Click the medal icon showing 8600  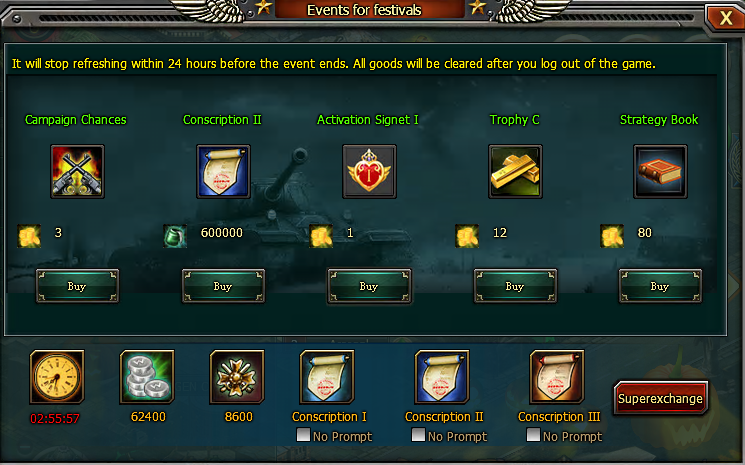point(237,377)
